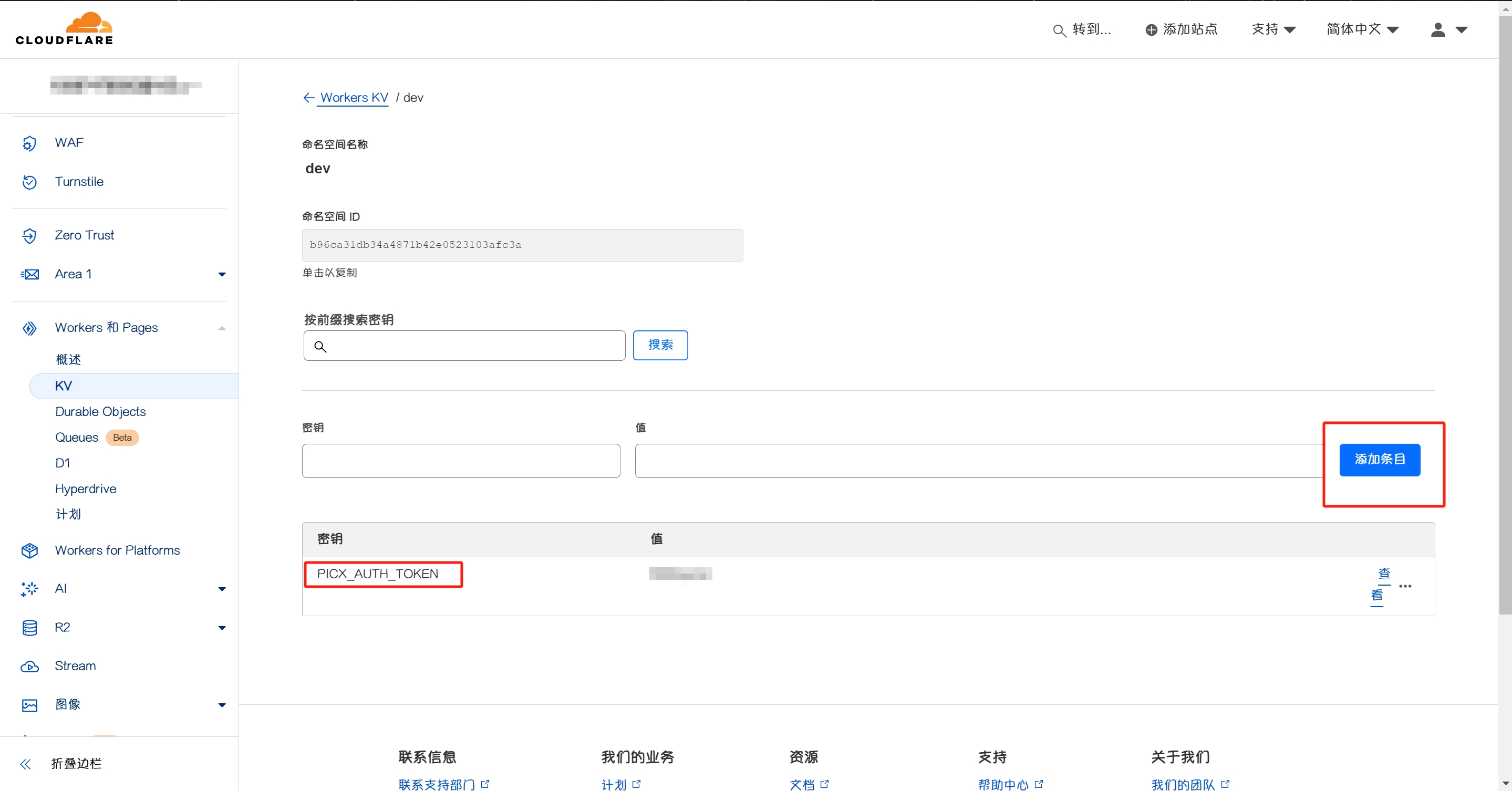1512x791 pixels.
Task: Click external link icon next to 联系支持部门
Action: coord(485,784)
